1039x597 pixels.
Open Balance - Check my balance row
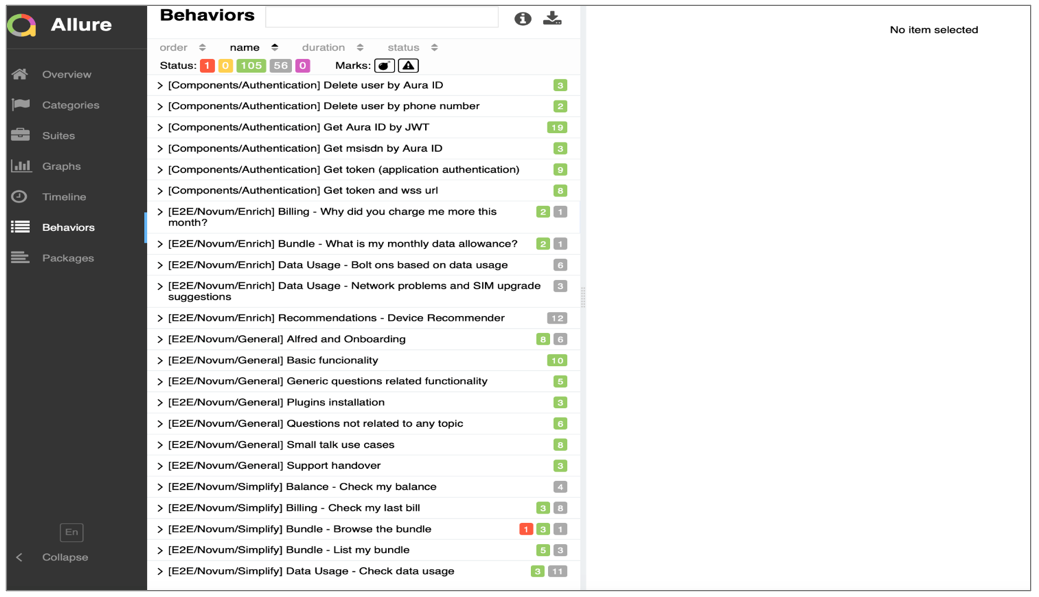coord(363,487)
